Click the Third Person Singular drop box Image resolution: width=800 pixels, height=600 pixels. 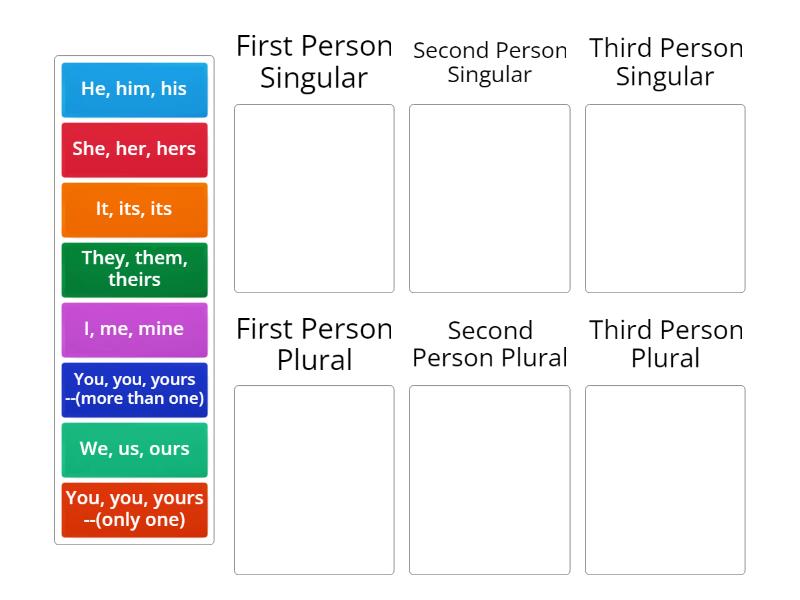664,199
